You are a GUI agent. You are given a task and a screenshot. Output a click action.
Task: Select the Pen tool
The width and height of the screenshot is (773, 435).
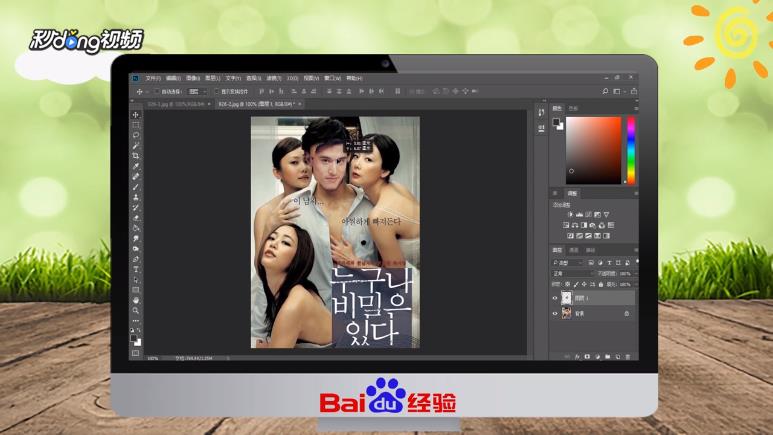click(136, 259)
